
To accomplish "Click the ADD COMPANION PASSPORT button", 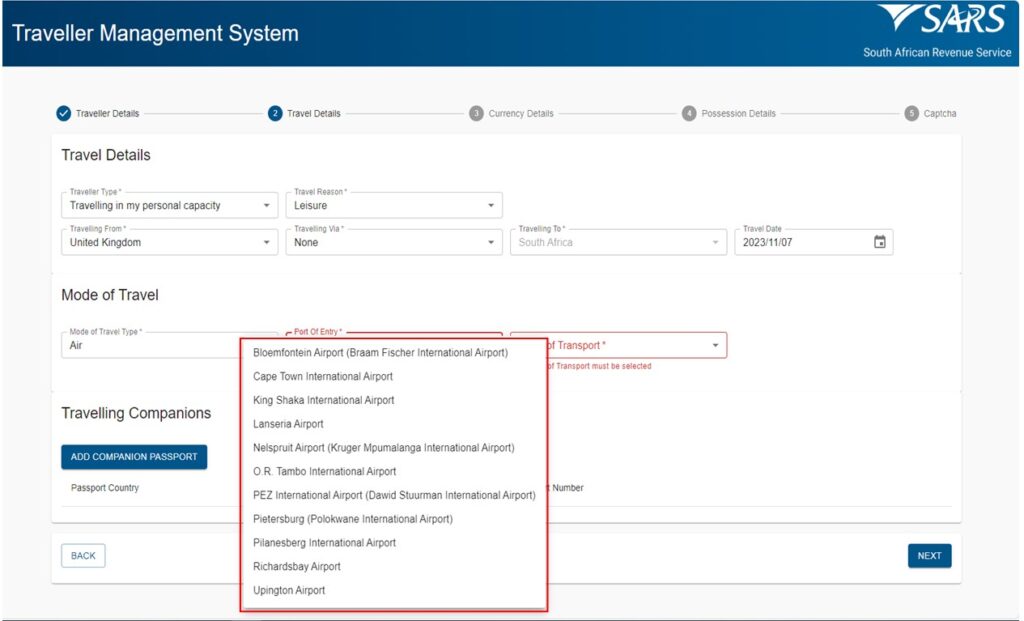I will (x=133, y=456).
